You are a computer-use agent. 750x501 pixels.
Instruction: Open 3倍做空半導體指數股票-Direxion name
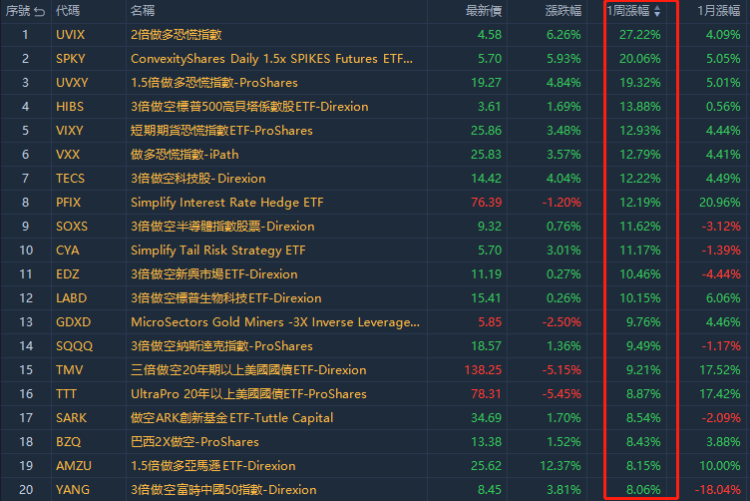tap(222, 226)
